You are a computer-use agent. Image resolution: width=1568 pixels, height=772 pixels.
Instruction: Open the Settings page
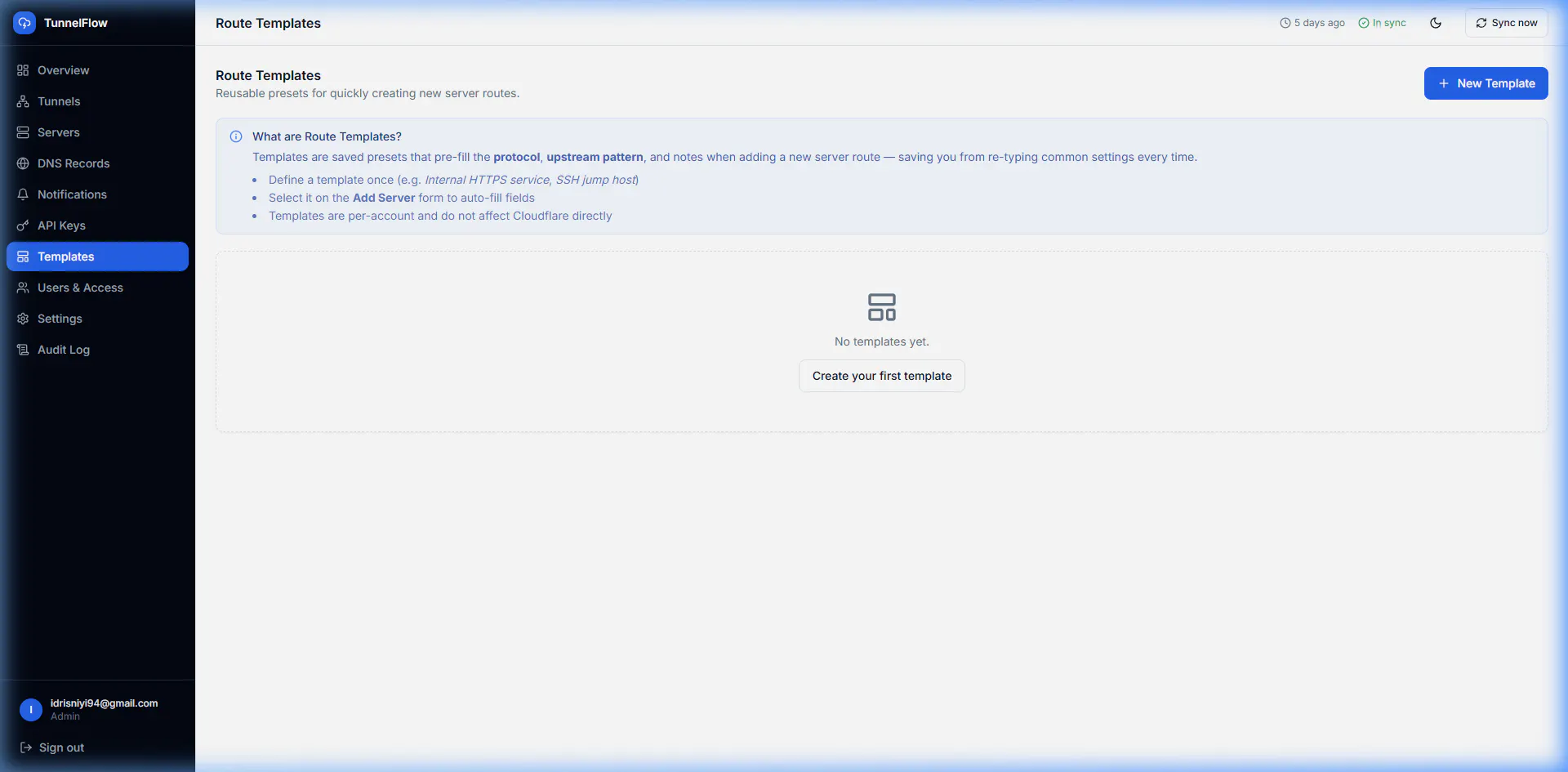(x=97, y=319)
